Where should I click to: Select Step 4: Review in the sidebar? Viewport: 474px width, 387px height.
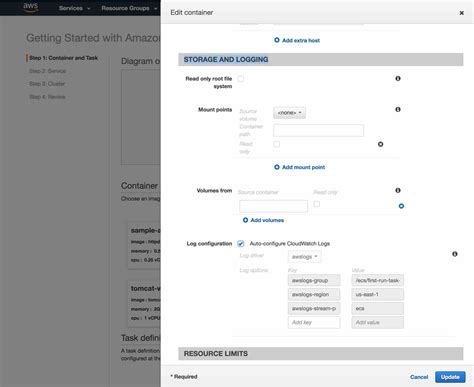pyautogui.click(x=47, y=97)
